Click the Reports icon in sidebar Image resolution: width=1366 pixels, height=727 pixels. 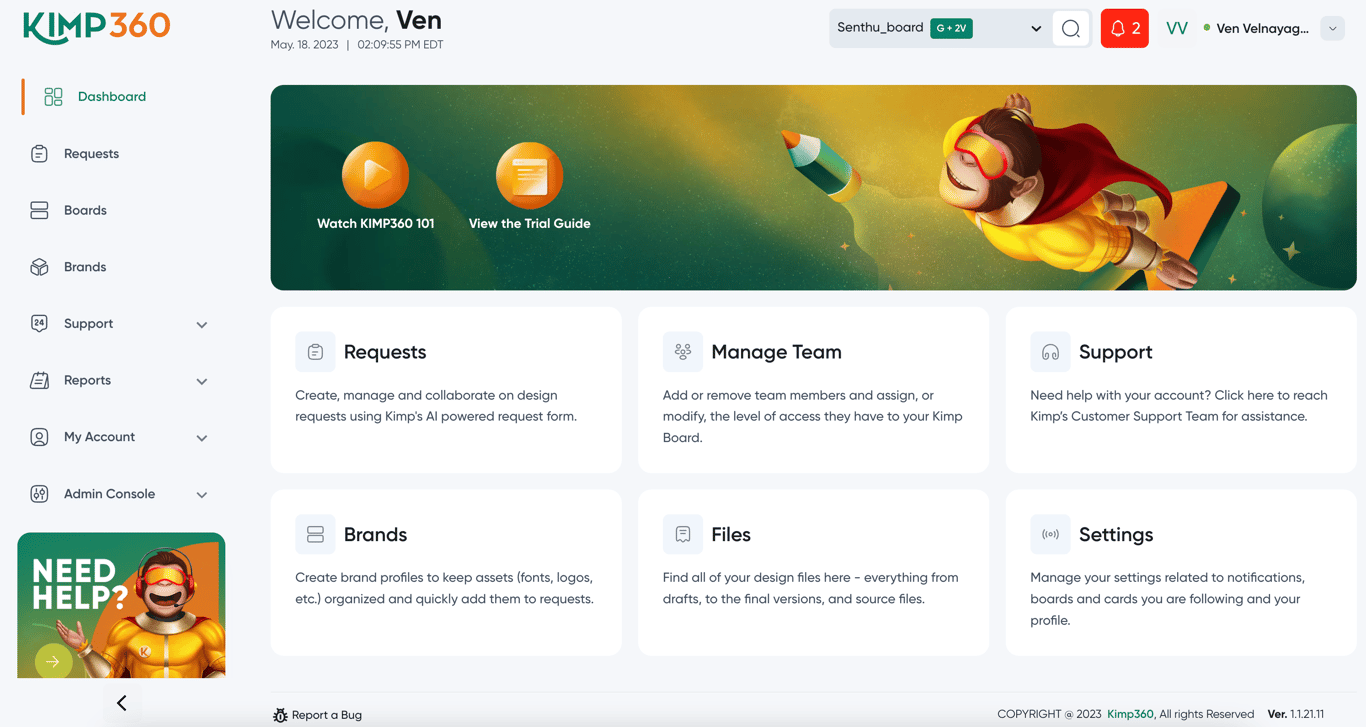pos(39,381)
